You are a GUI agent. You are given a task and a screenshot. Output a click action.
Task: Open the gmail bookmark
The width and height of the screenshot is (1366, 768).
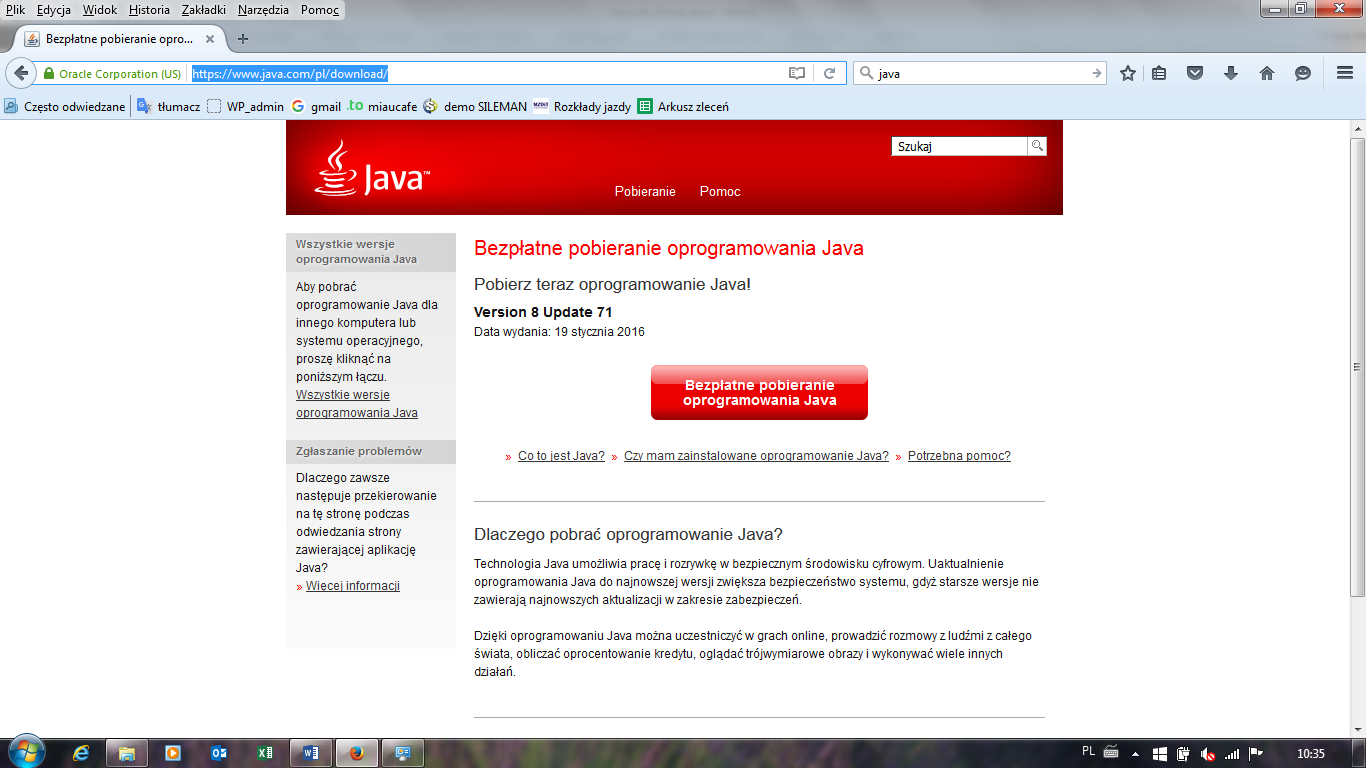click(316, 106)
